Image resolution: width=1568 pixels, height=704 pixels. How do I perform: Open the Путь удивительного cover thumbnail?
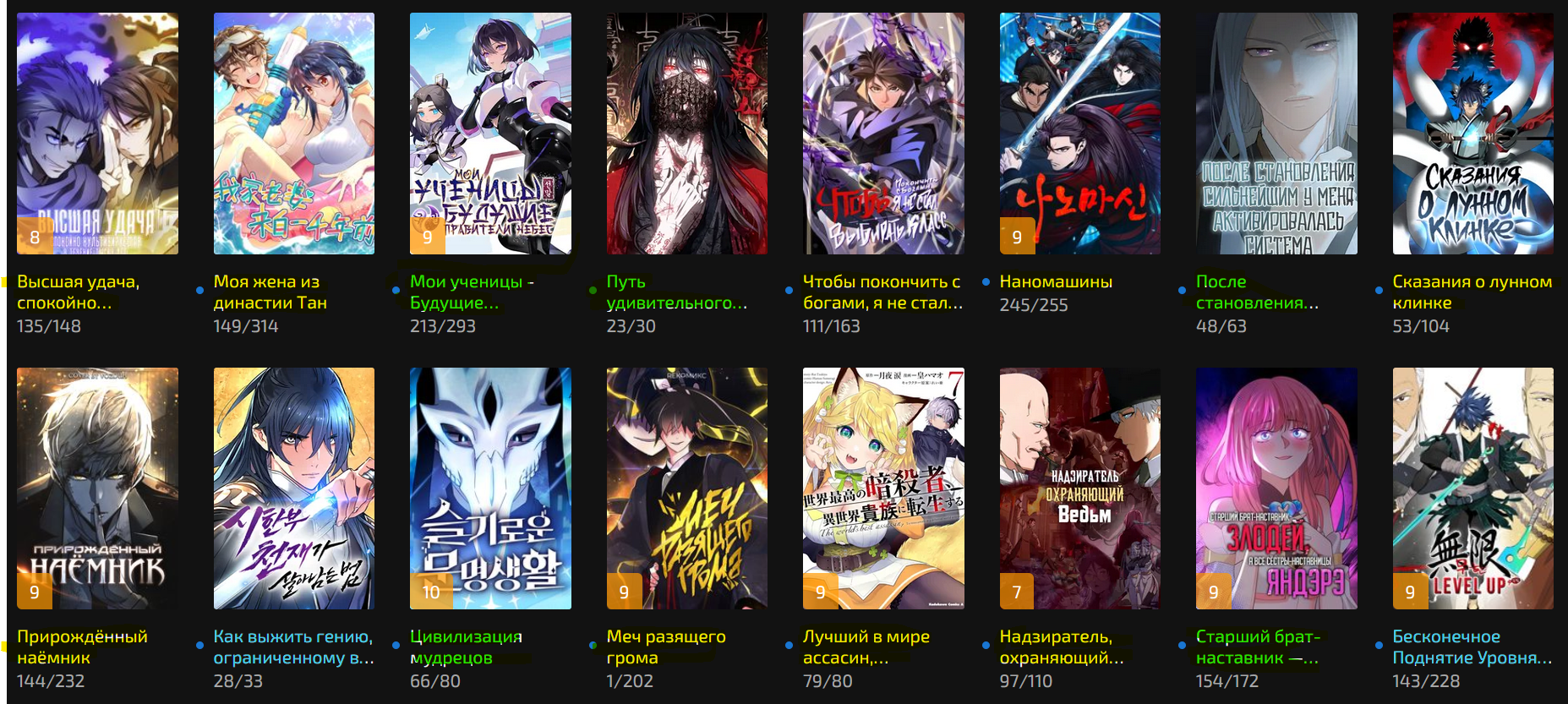[x=686, y=134]
